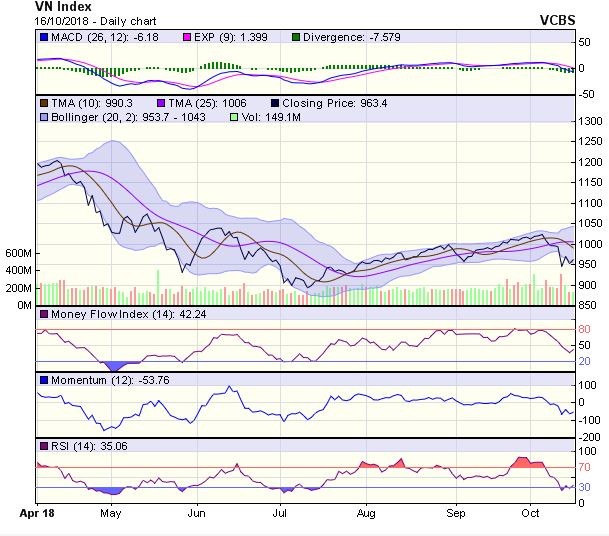
Task: Click the TMA (10): 990.3 label
Action: tap(92, 103)
